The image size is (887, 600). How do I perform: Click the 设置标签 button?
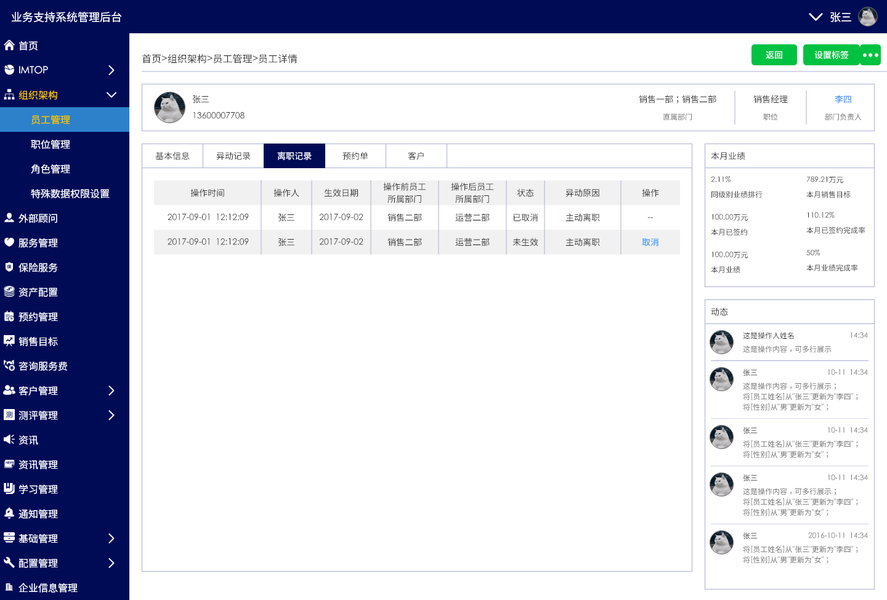831,55
